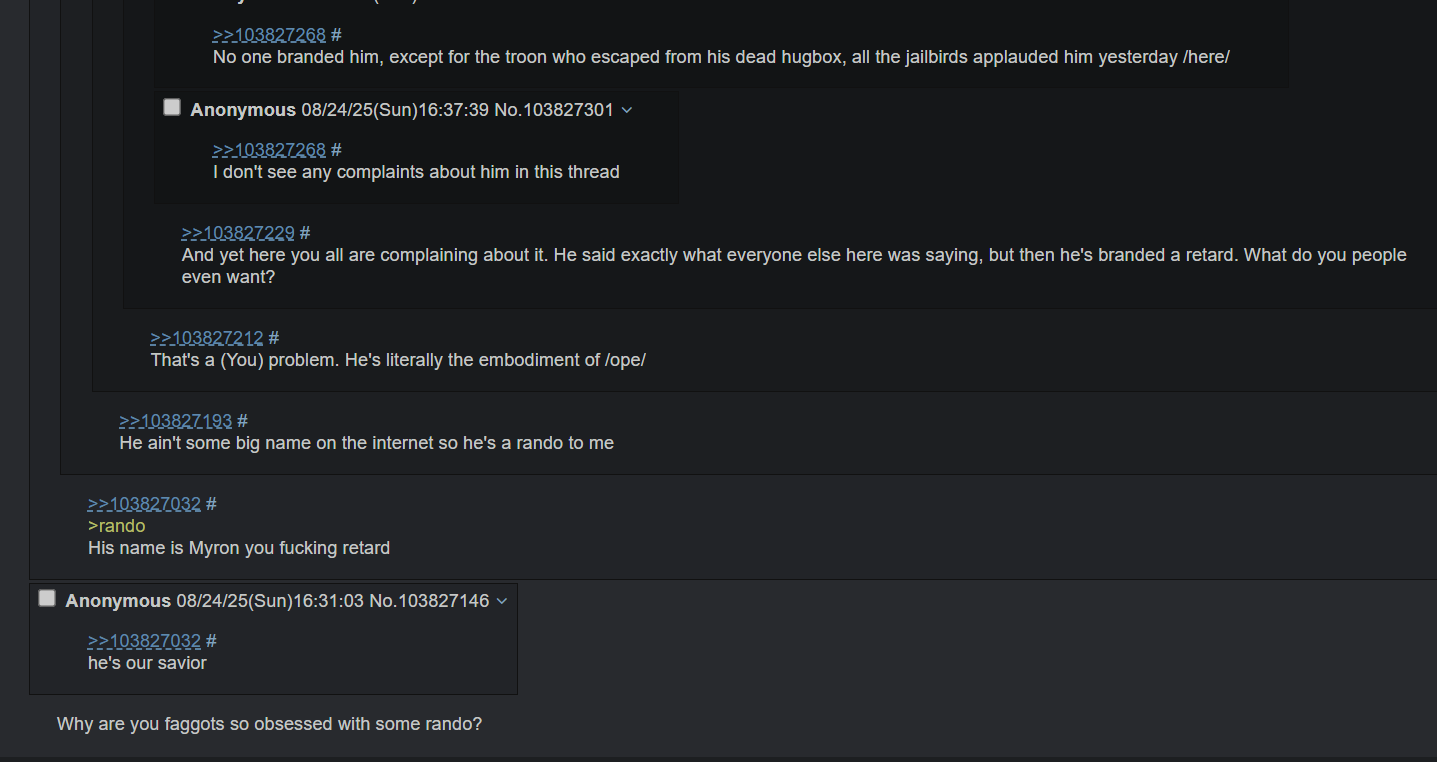Click the >>103827032 quote link above "he's our savior"
Viewport: 1437px width, 762px height.
click(144, 641)
